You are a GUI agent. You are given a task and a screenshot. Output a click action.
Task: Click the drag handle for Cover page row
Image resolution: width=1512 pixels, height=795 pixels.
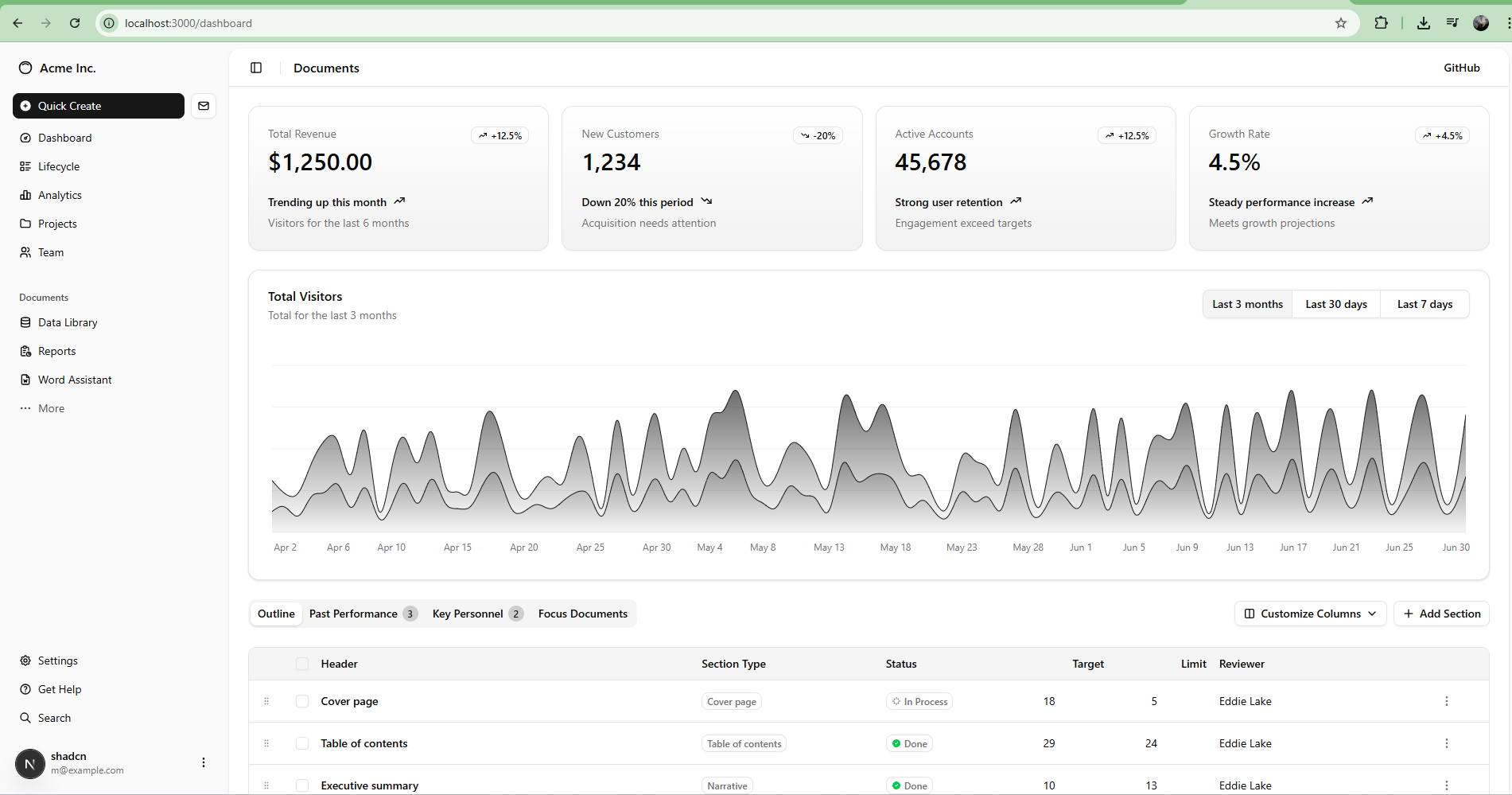coord(266,701)
